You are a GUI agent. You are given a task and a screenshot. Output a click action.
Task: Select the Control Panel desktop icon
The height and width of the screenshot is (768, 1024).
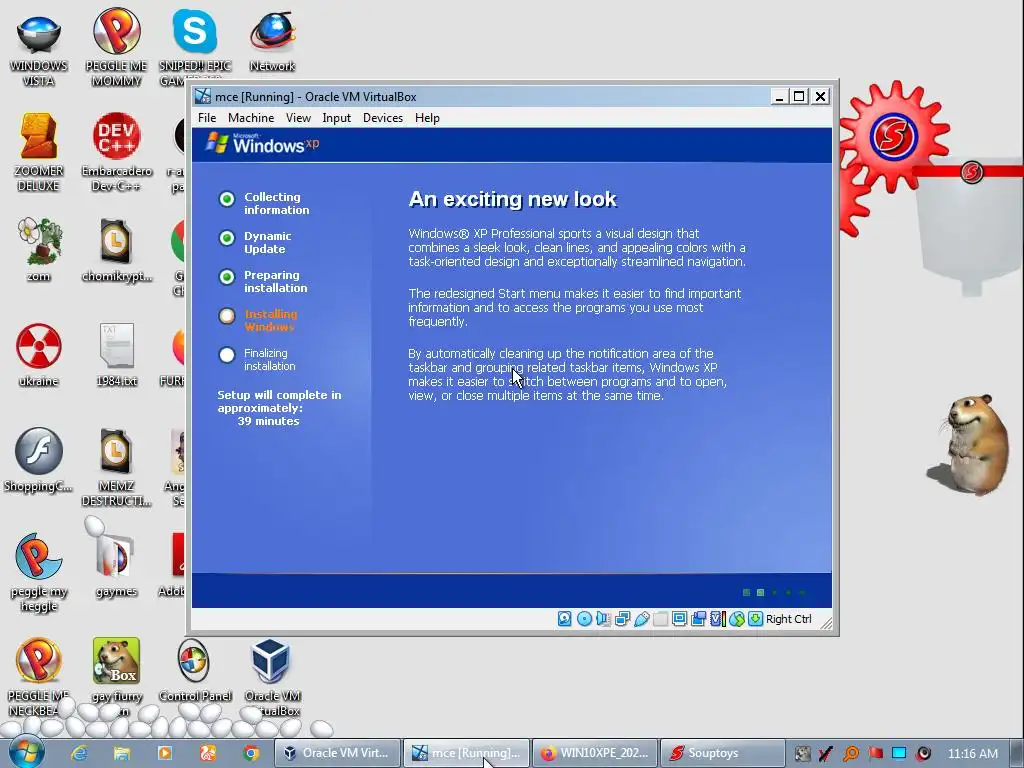pyautogui.click(x=195, y=670)
